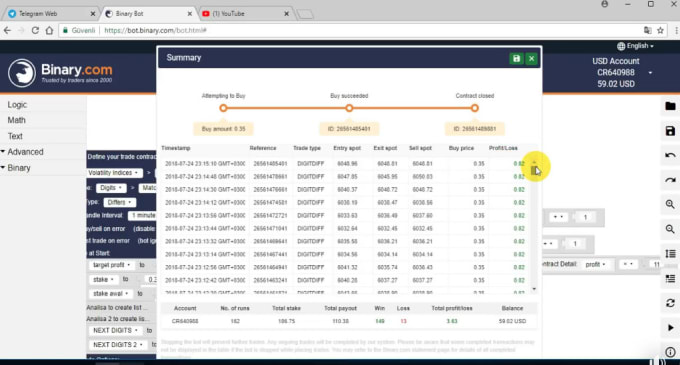This screenshot has width=680, height=365.
Task: Reload the Binary Bot page
Action: tap(35, 30)
